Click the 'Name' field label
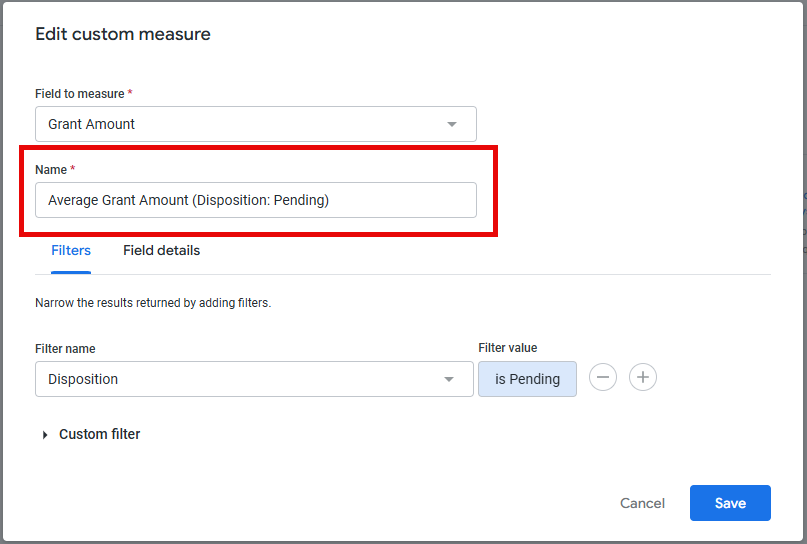 (x=51, y=170)
